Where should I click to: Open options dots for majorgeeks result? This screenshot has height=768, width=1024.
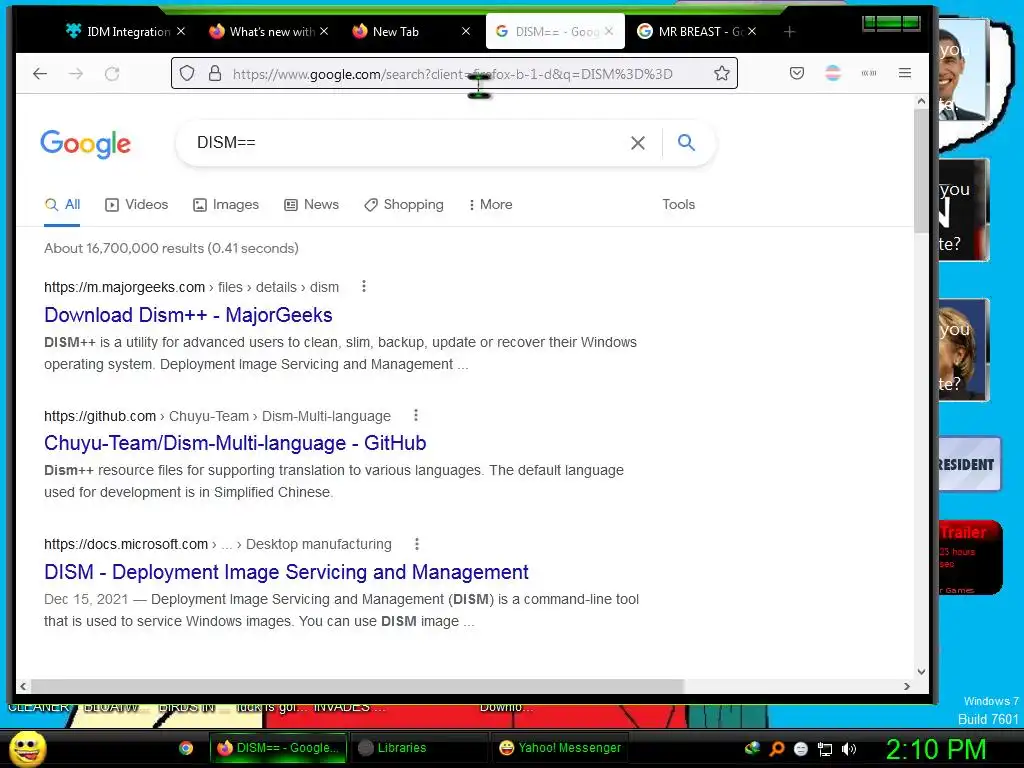(364, 286)
